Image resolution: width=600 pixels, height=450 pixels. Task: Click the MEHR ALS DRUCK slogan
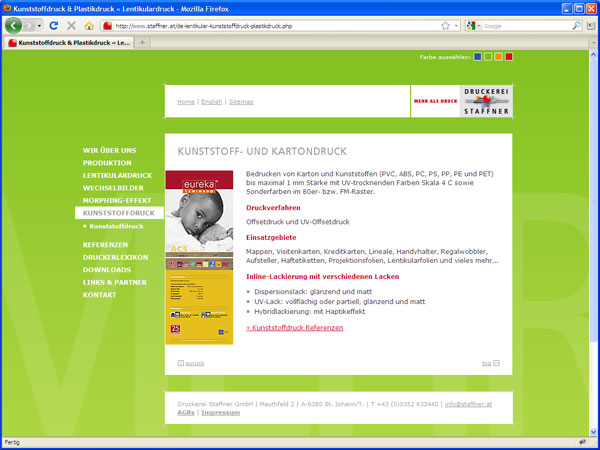[435, 101]
